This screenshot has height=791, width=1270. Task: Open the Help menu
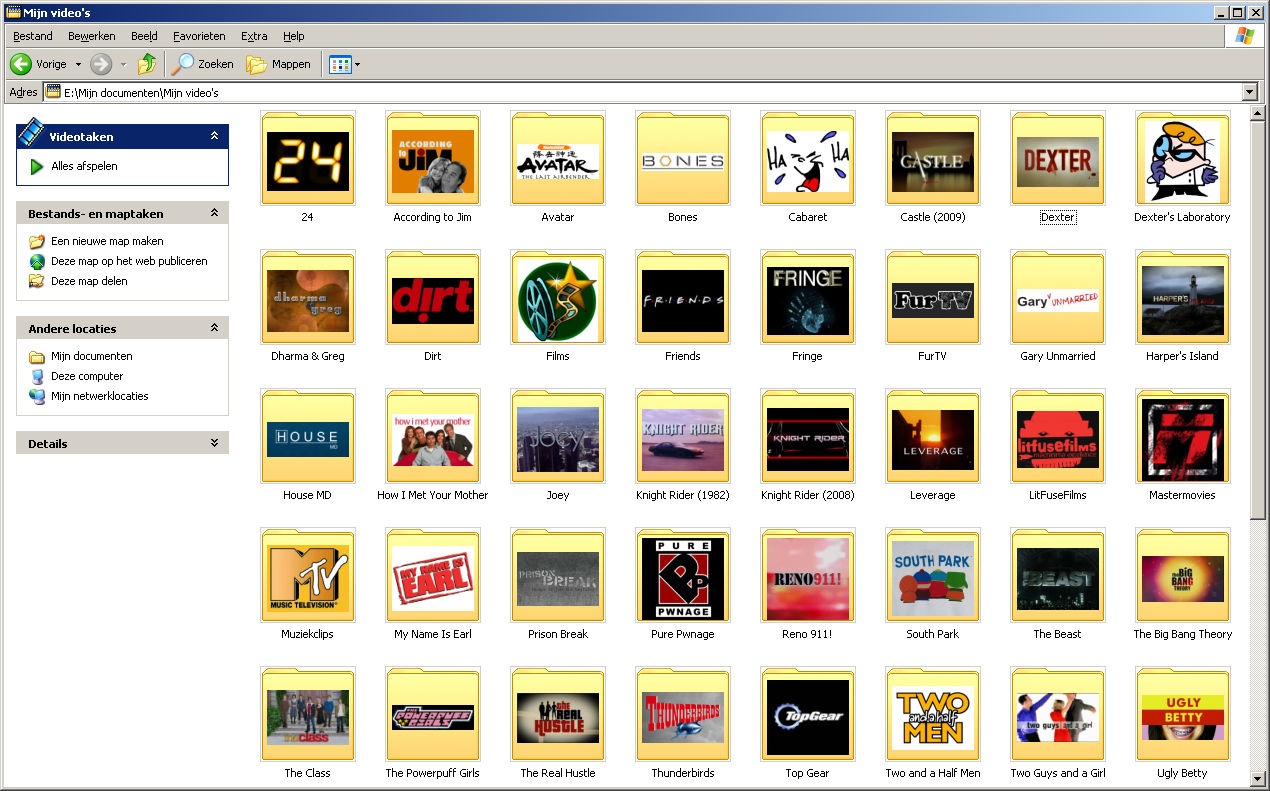(293, 36)
